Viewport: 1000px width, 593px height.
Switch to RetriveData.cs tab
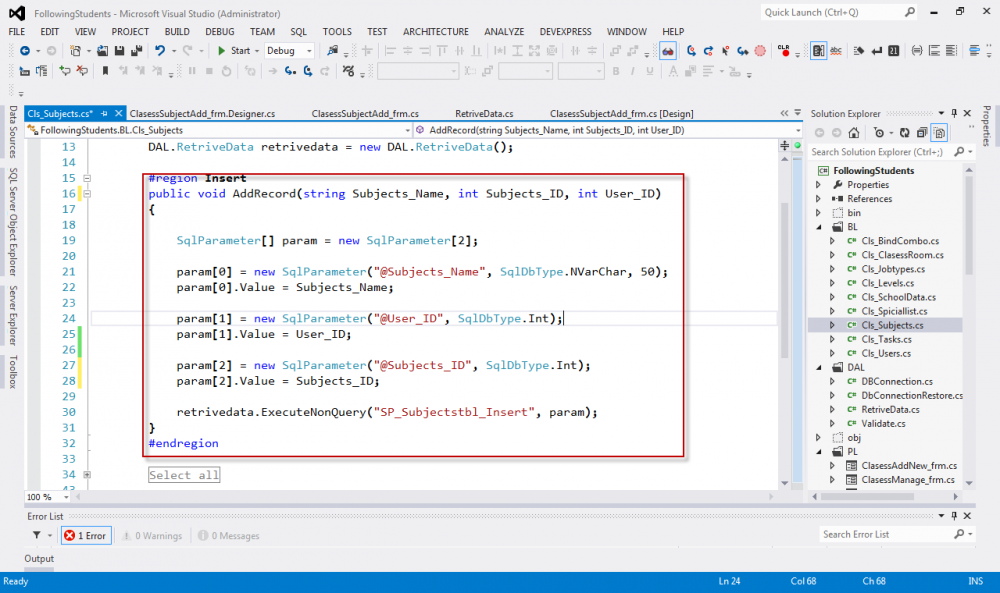(x=484, y=113)
